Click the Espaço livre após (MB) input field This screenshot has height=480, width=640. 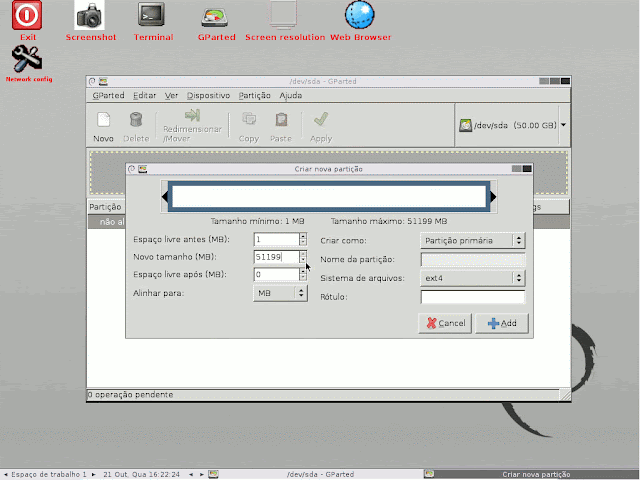277,274
